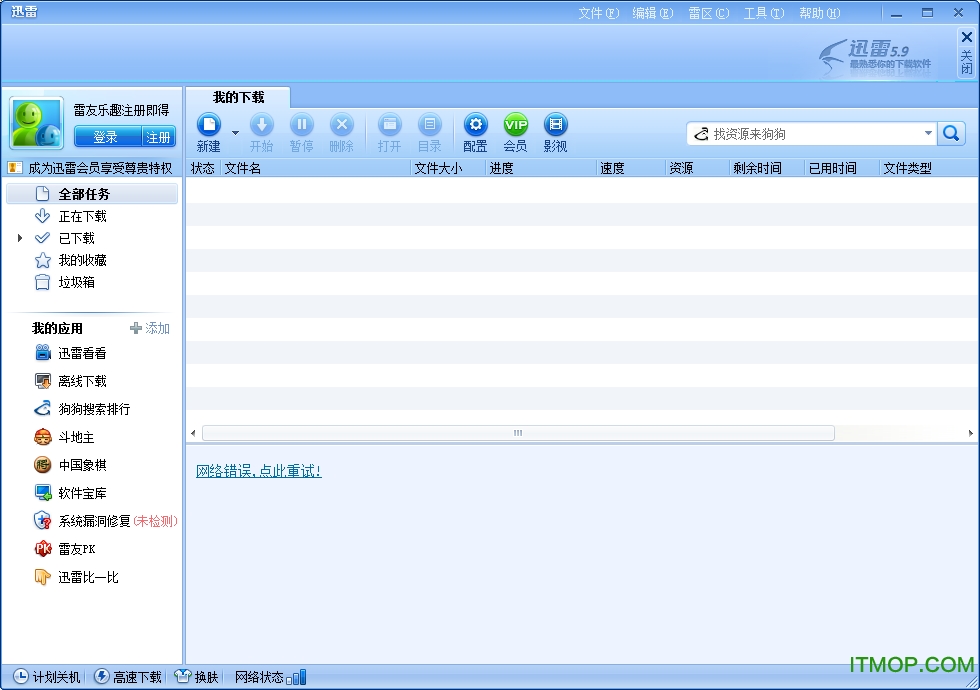Viewport: 980px width, 690px height.
Task: Open 迅雷看看 app icon
Action: pos(42,353)
